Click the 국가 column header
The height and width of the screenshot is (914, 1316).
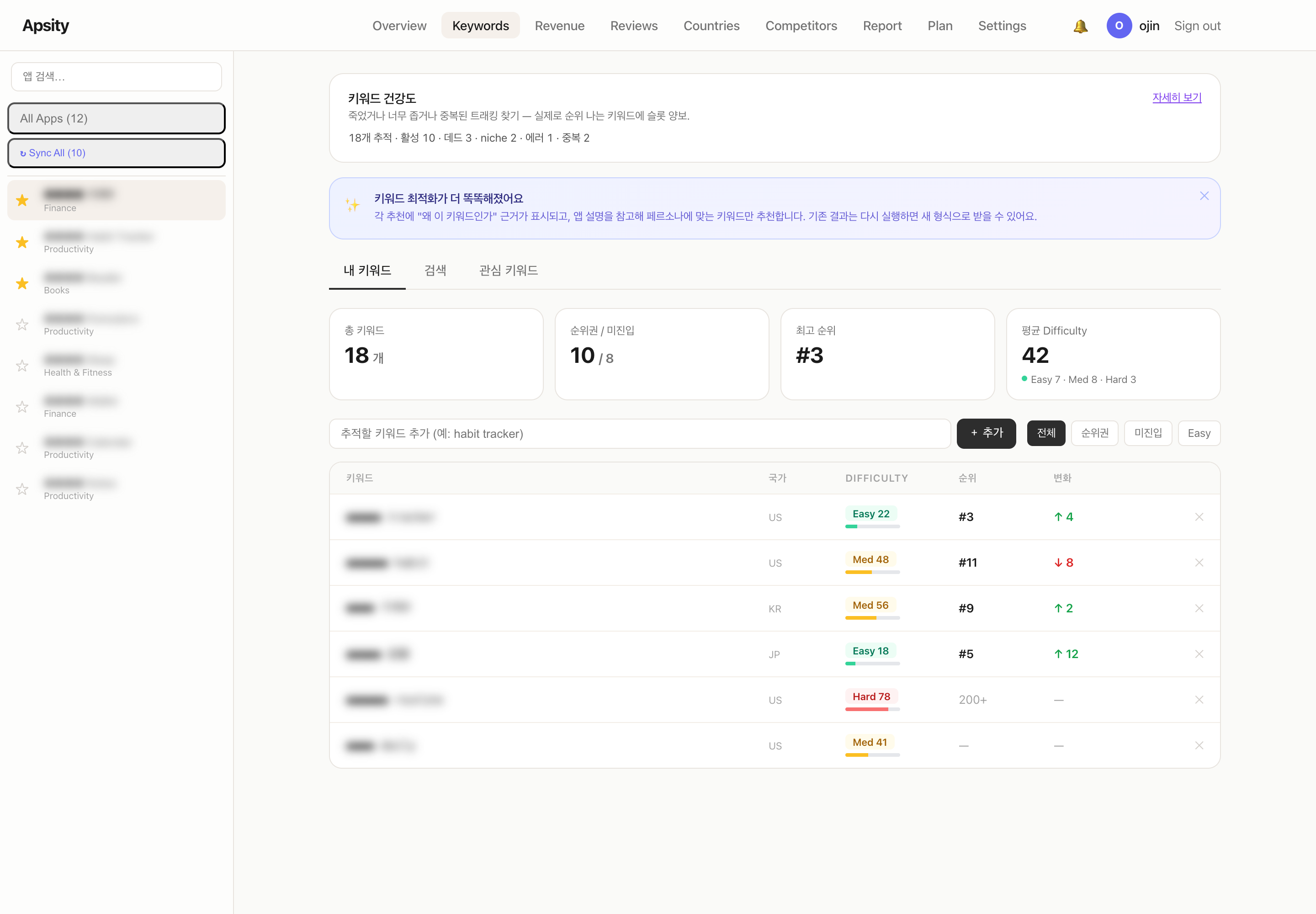pos(777,478)
